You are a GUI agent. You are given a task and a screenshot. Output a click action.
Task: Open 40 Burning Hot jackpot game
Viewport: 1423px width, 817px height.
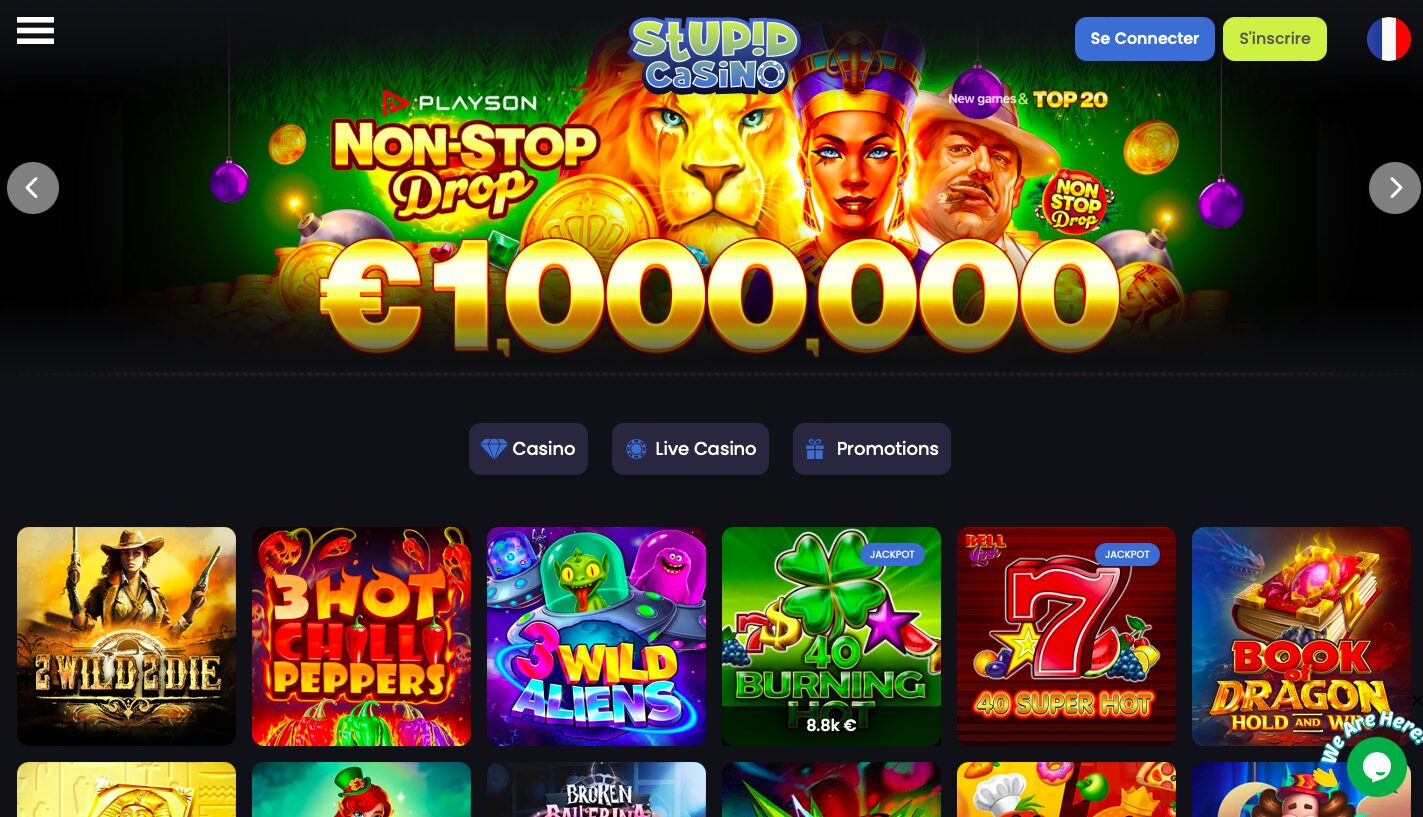[x=831, y=636]
